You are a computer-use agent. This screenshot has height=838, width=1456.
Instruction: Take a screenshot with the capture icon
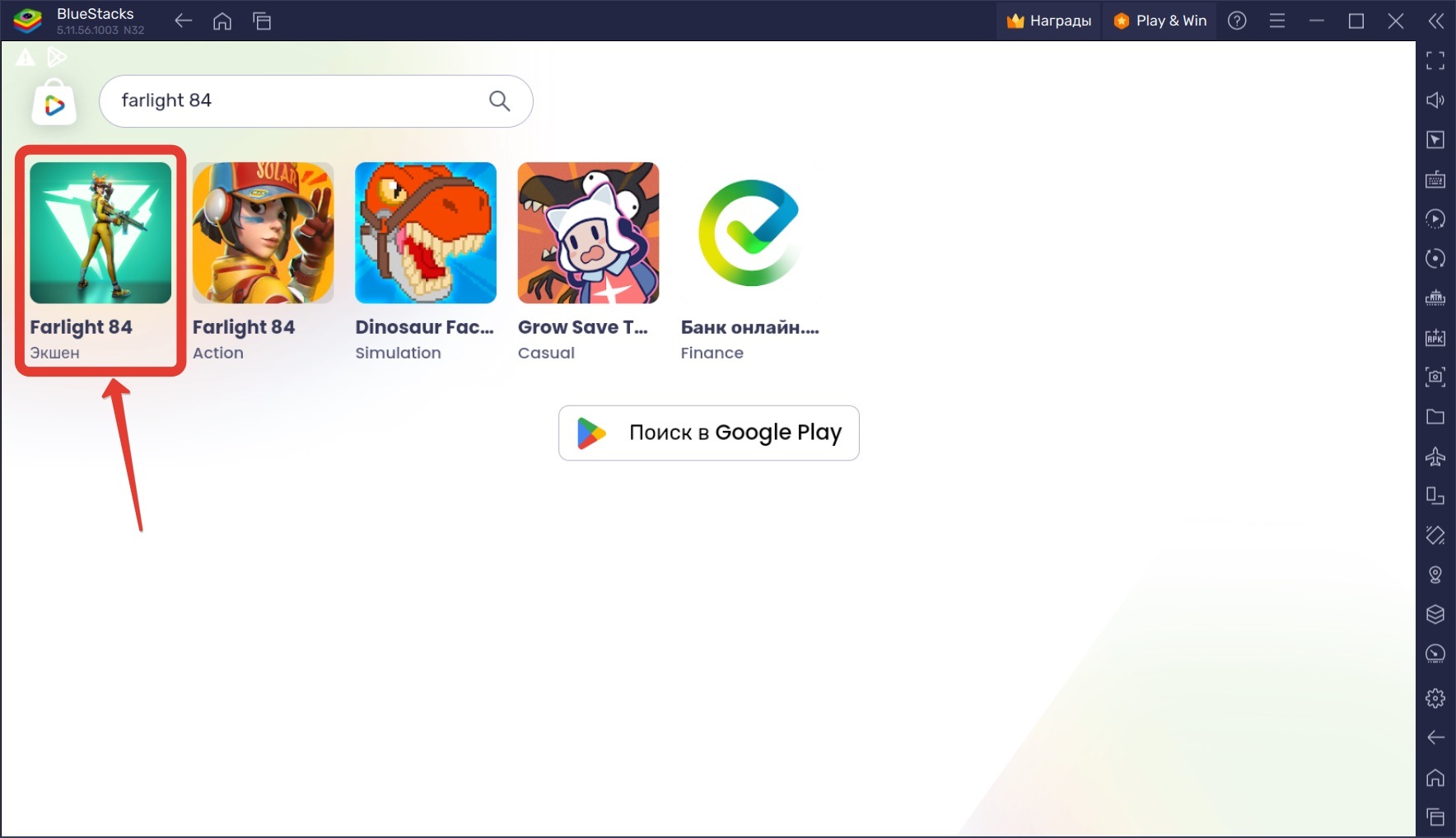(1435, 377)
